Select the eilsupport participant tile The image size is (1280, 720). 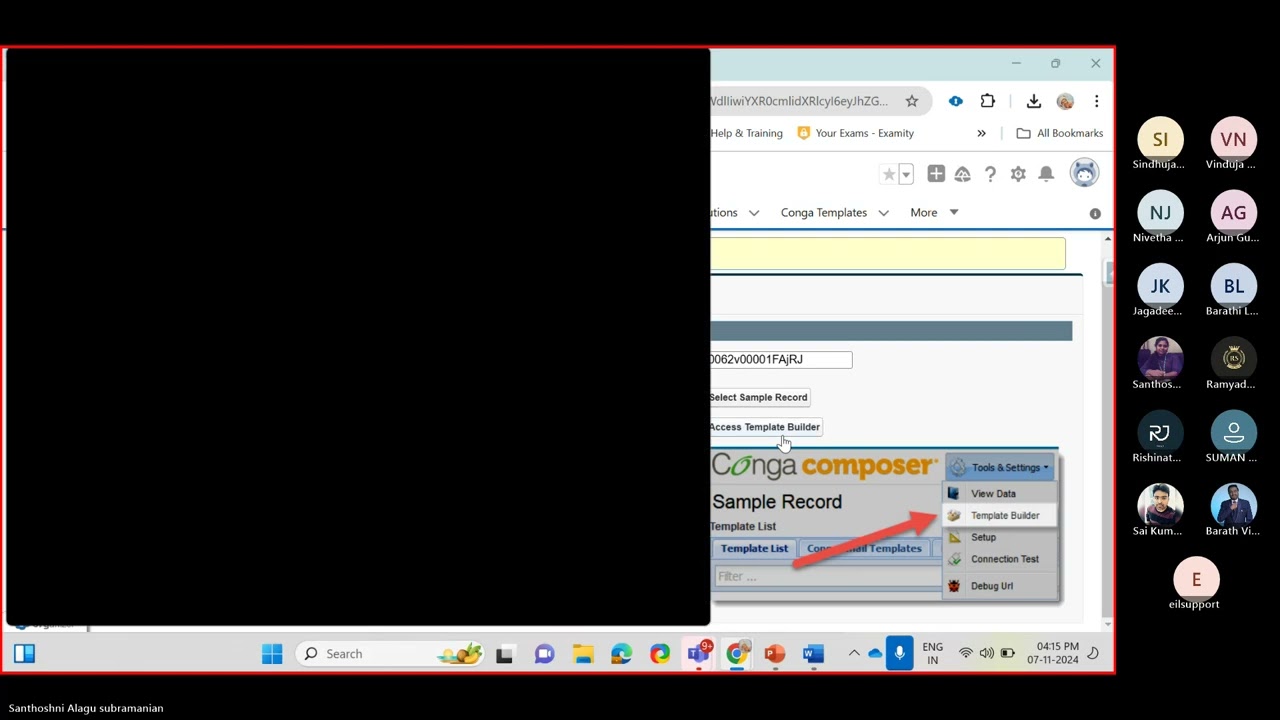click(x=1196, y=585)
